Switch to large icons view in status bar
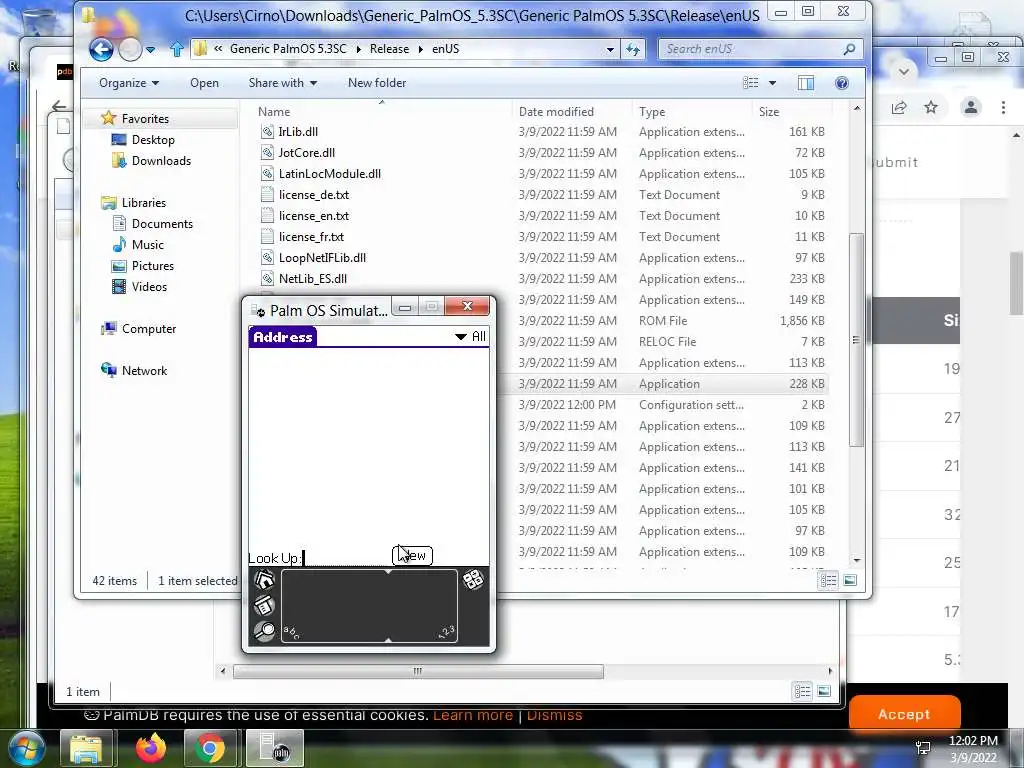1024x768 pixels. coord(850,580)
